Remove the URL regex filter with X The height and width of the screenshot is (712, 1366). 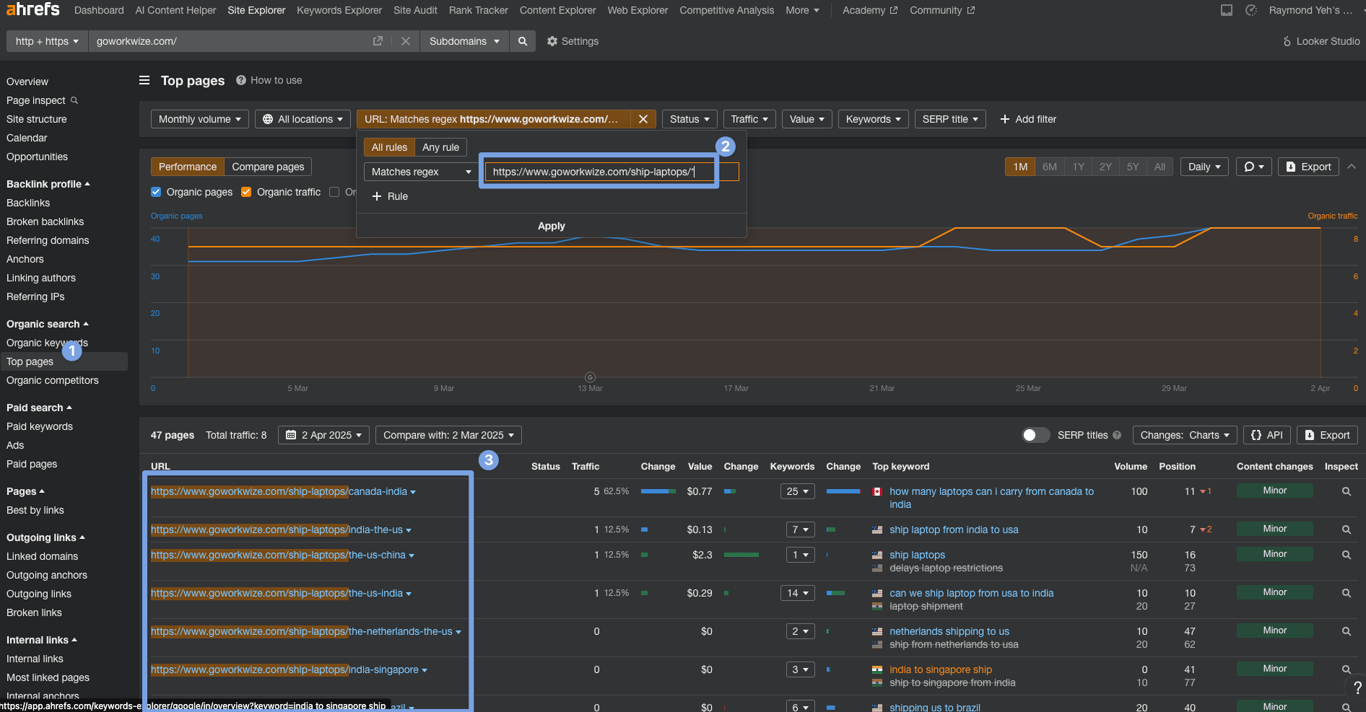click(643, 119)
